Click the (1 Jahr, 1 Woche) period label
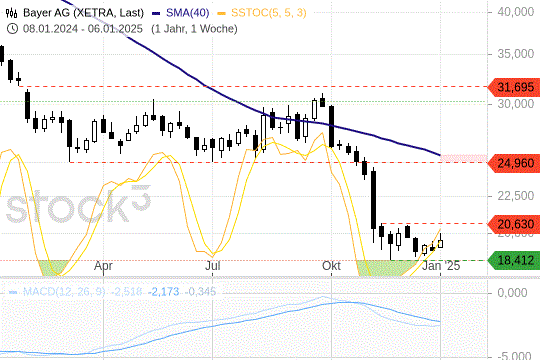Viewport: 540px width, 360px height. coord(194,29)
